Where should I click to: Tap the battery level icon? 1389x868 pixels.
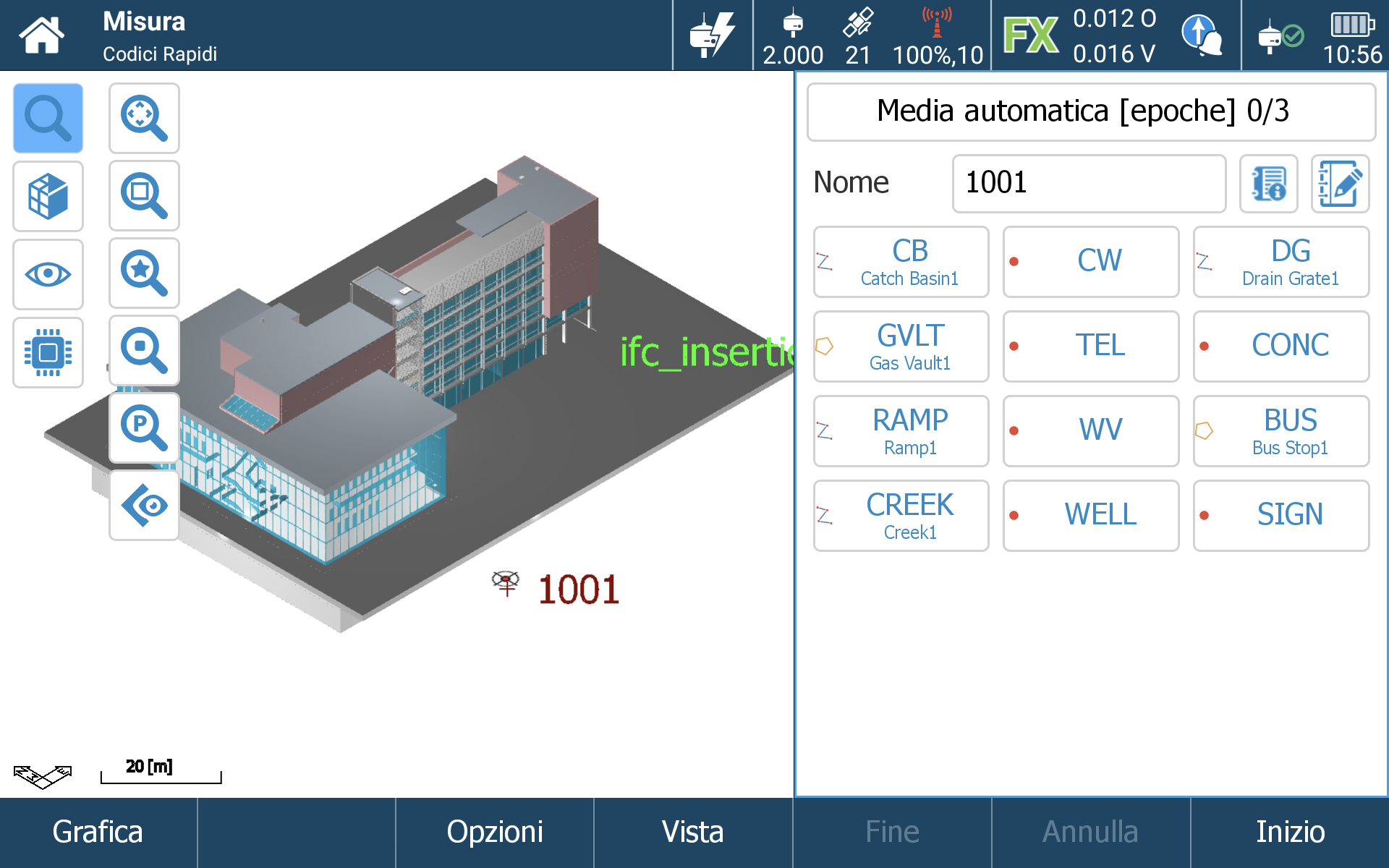click(x=1352, y=25)
